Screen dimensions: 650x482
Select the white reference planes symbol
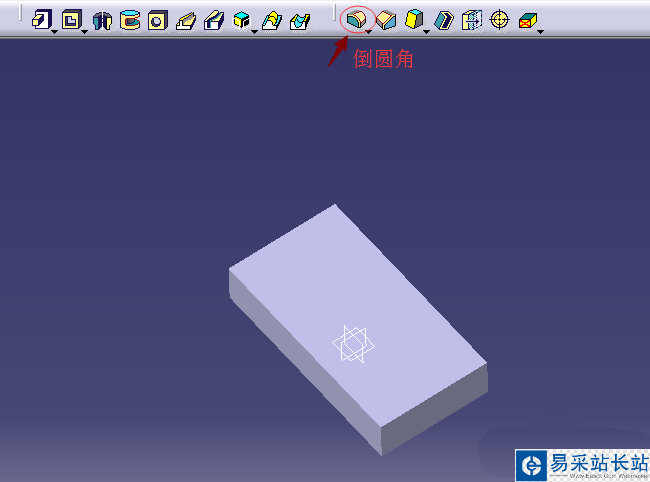(x=354, y=344)
